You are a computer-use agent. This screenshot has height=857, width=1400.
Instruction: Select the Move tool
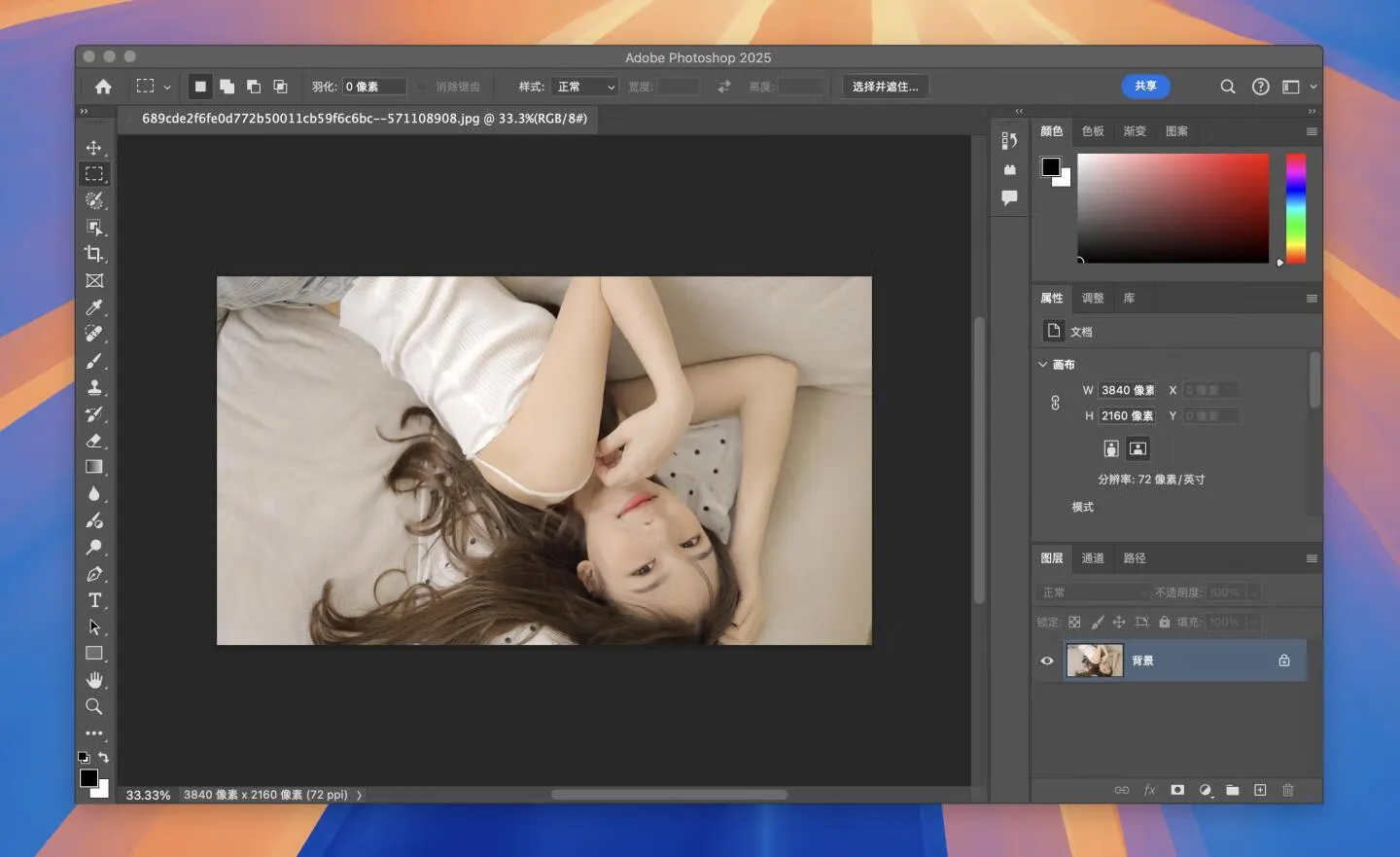(94, 147)
